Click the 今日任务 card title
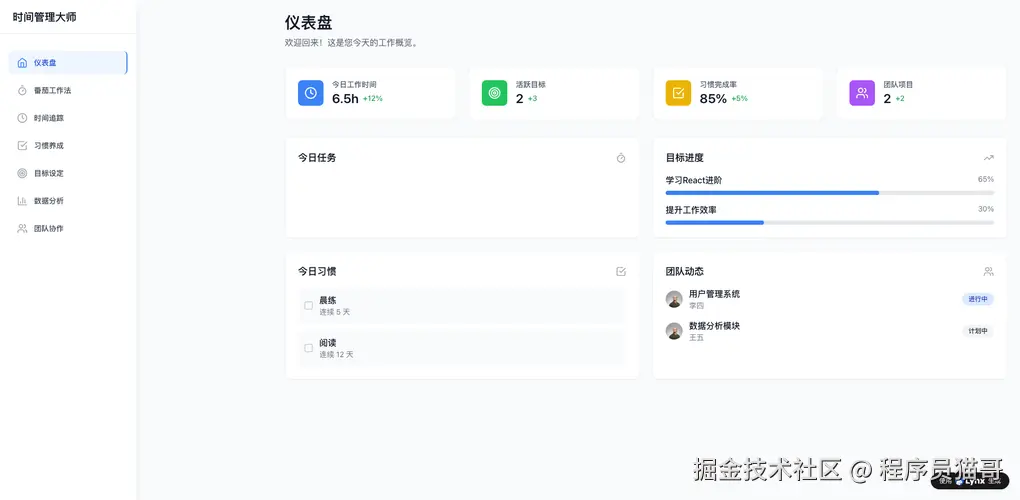1020x500 pixels. point(317,157)
